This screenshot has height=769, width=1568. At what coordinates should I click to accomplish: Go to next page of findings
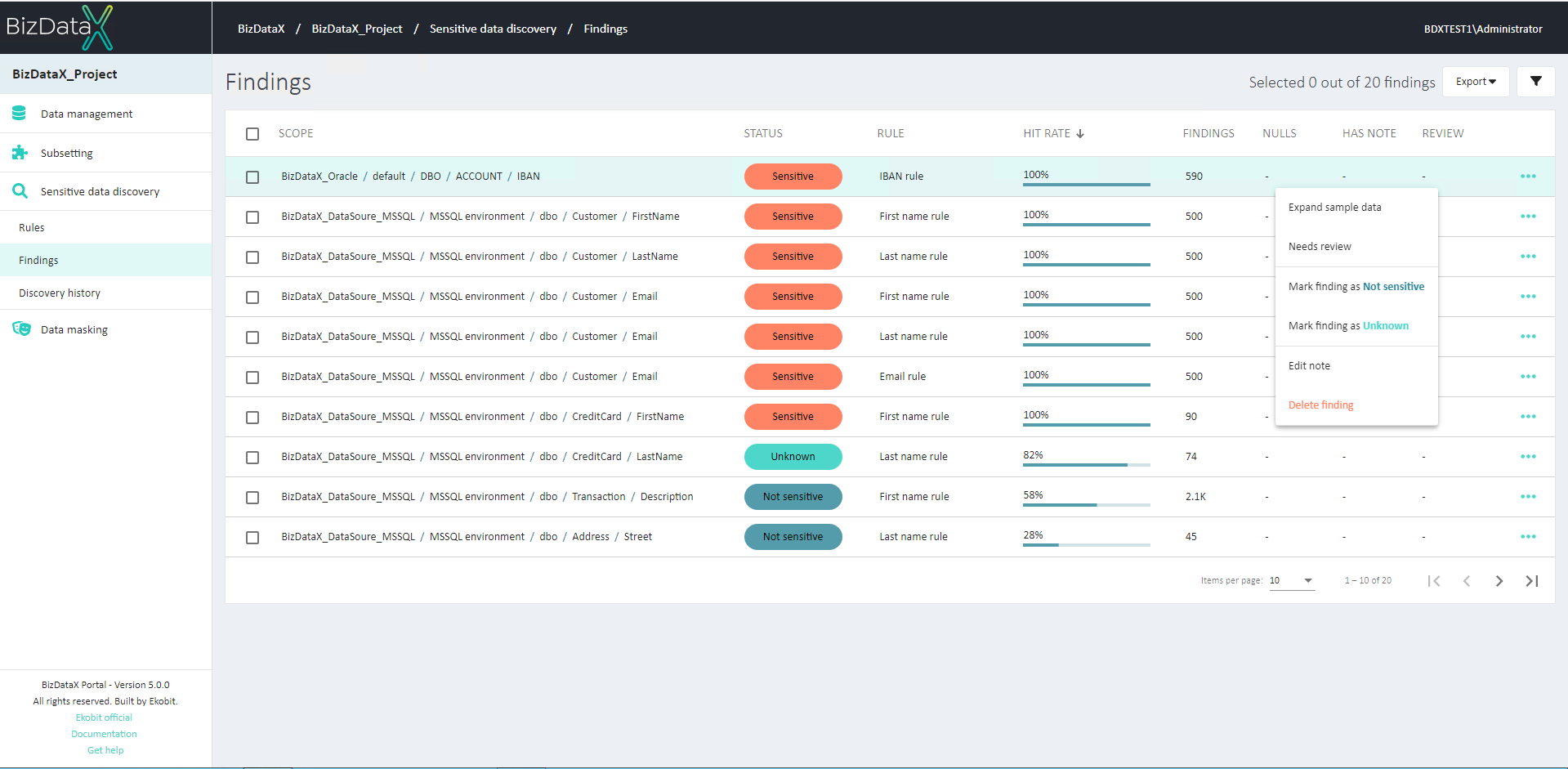pos(1499,581)
